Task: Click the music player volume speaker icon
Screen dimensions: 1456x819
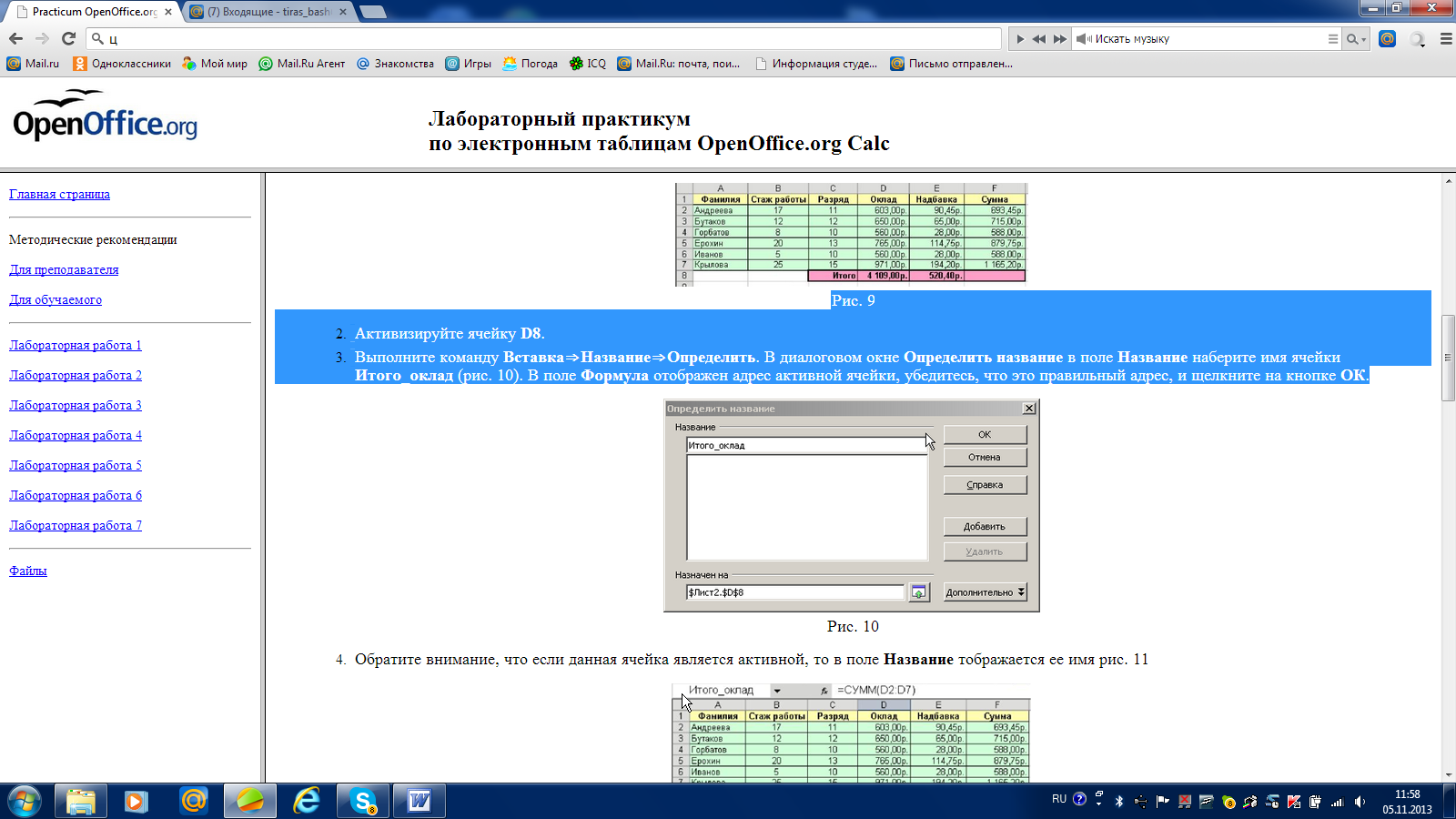Action: click(1083, 38)
